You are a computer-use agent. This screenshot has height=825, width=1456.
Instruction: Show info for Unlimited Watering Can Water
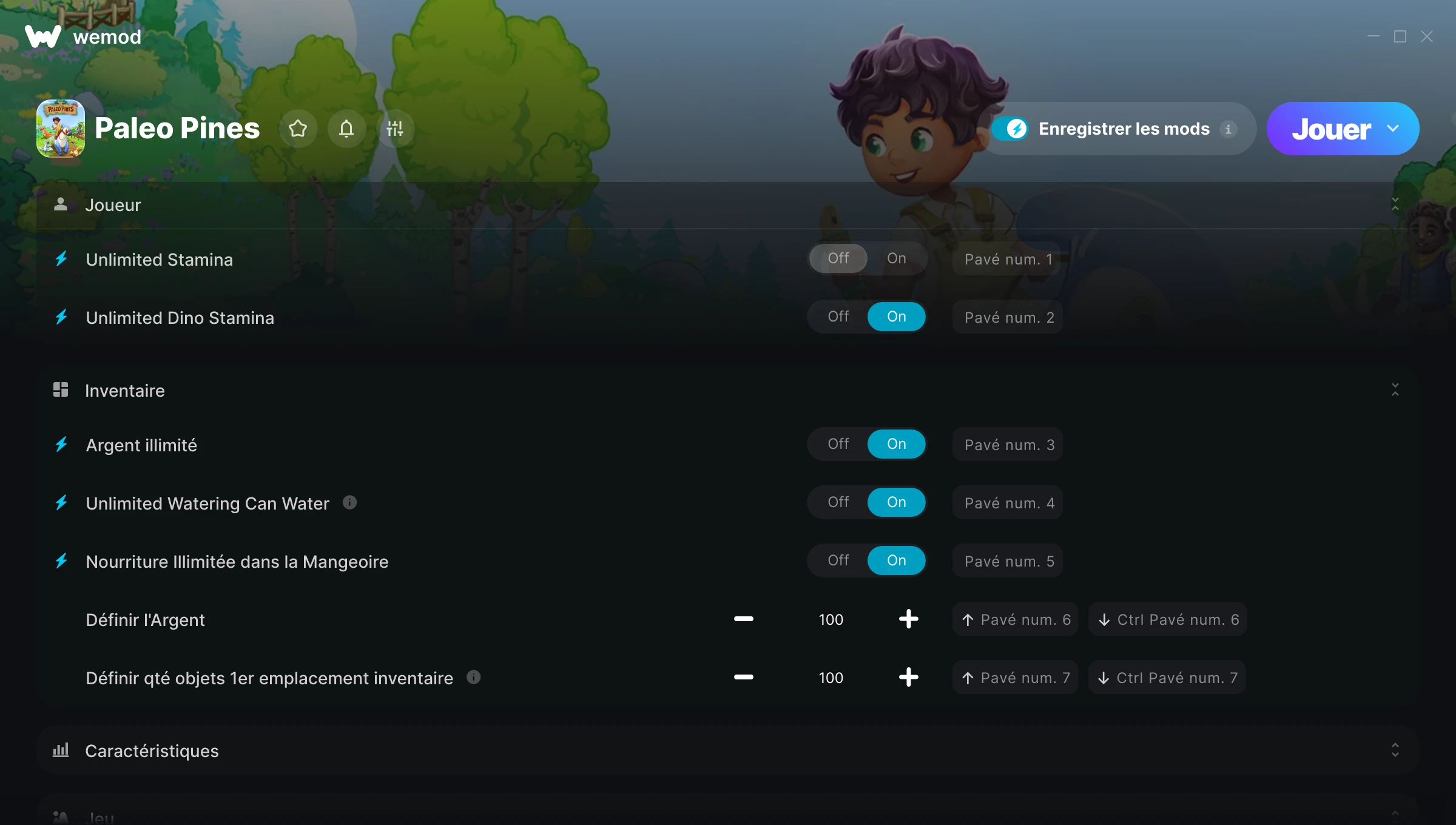[x=349, y=502]
